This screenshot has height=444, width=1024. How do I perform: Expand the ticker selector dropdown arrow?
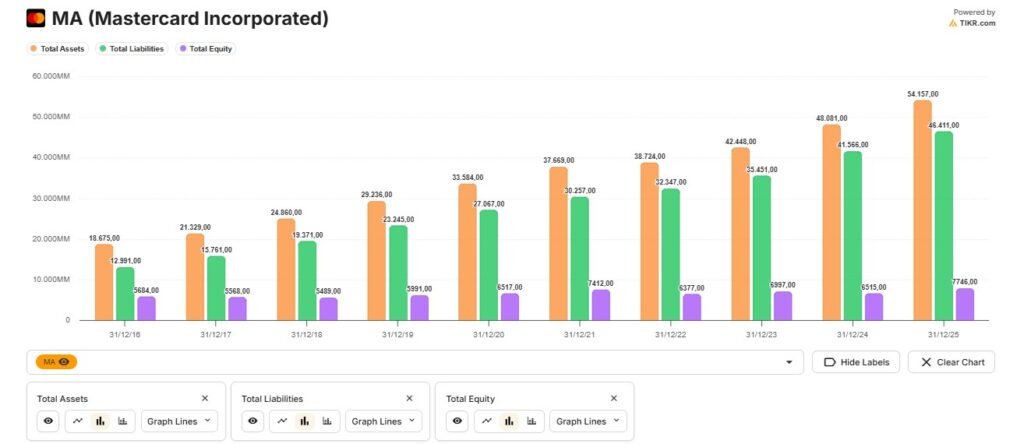pyautogui.click(x=789, y=362)
